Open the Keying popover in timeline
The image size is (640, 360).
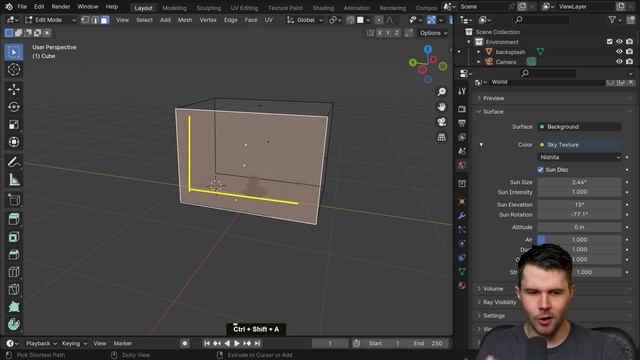[74, 344]
